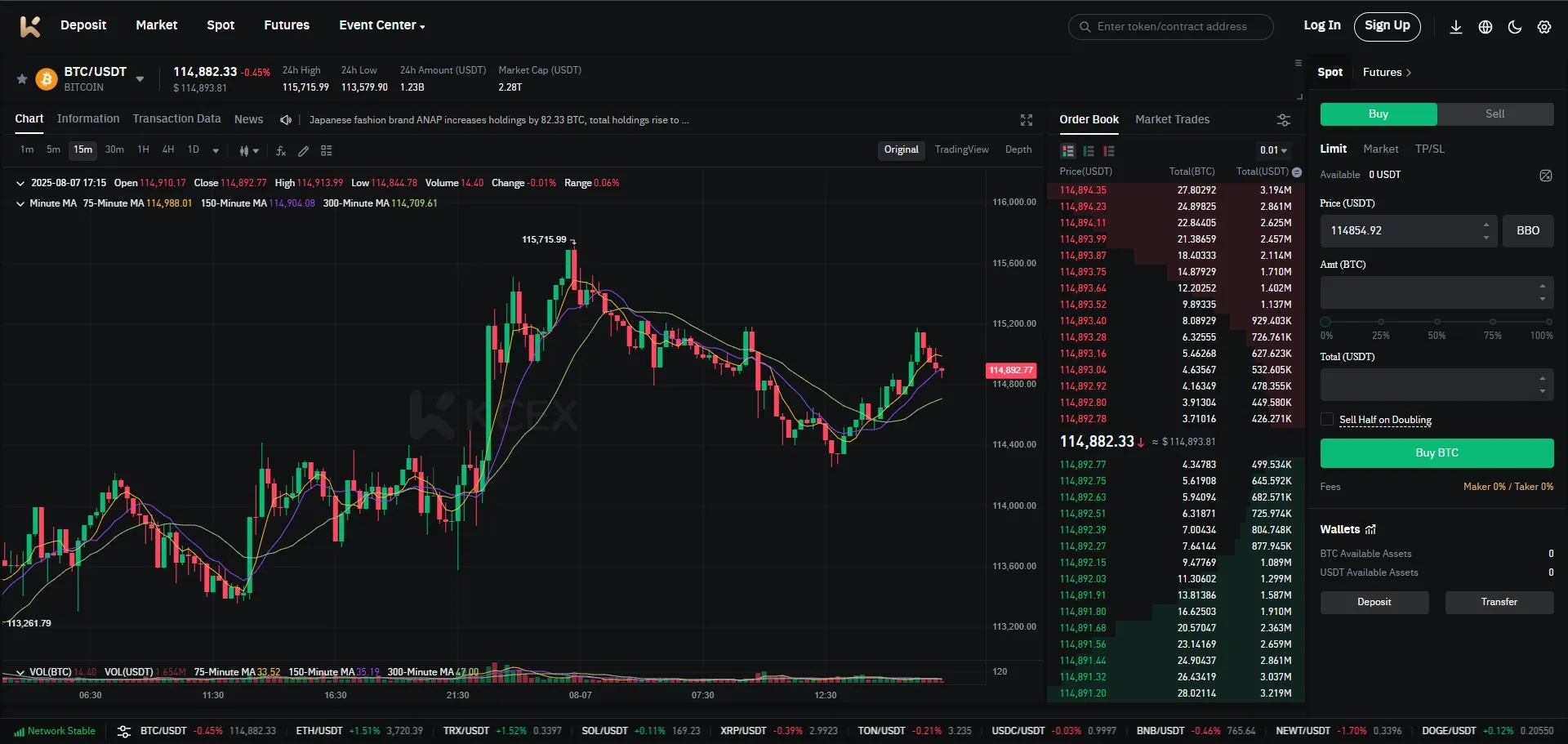This screenshot has width=1568, height=744.
Task: Show sell orders only view
Action: click(1109, 151)
